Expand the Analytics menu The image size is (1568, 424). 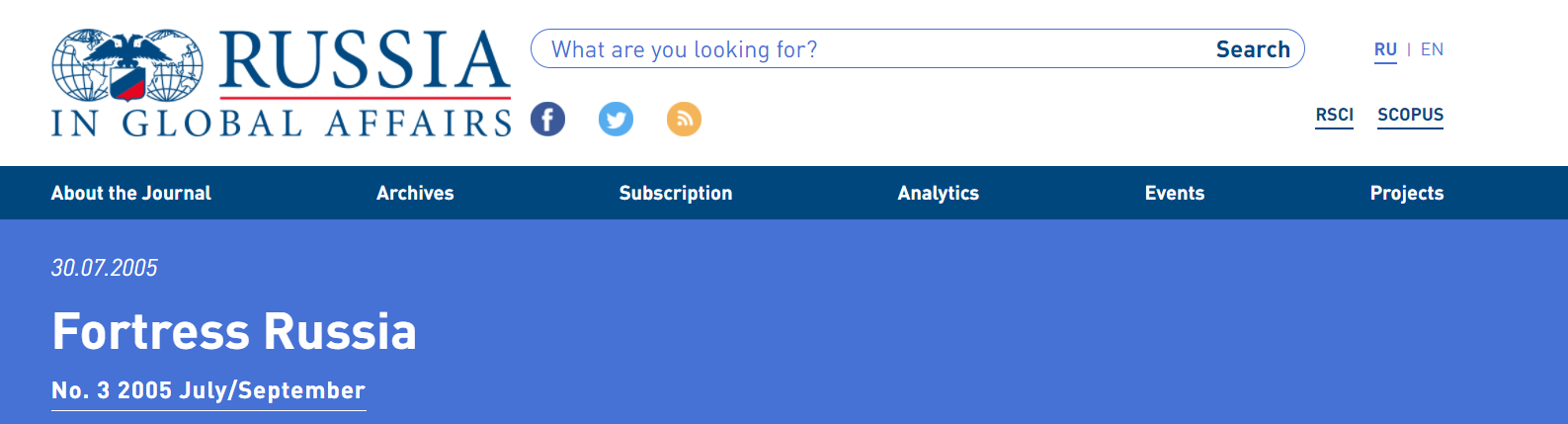pyautogui.click(x=938, y=193)
